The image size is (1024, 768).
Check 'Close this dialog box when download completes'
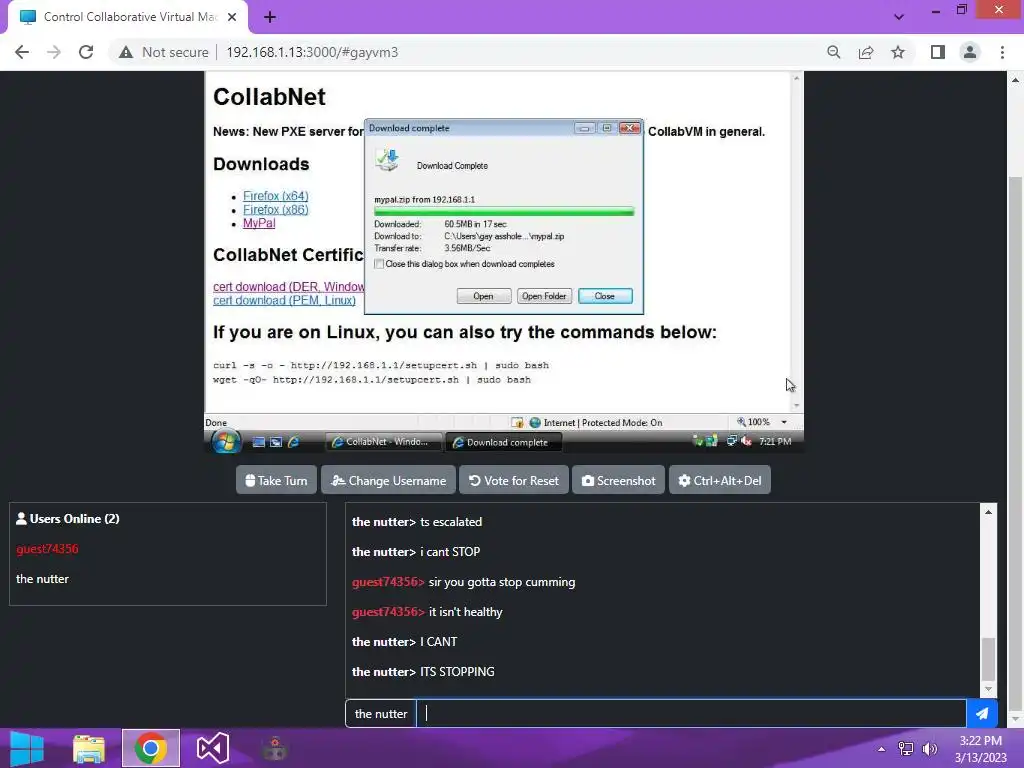pyautogui.click(x=379, y=264)
